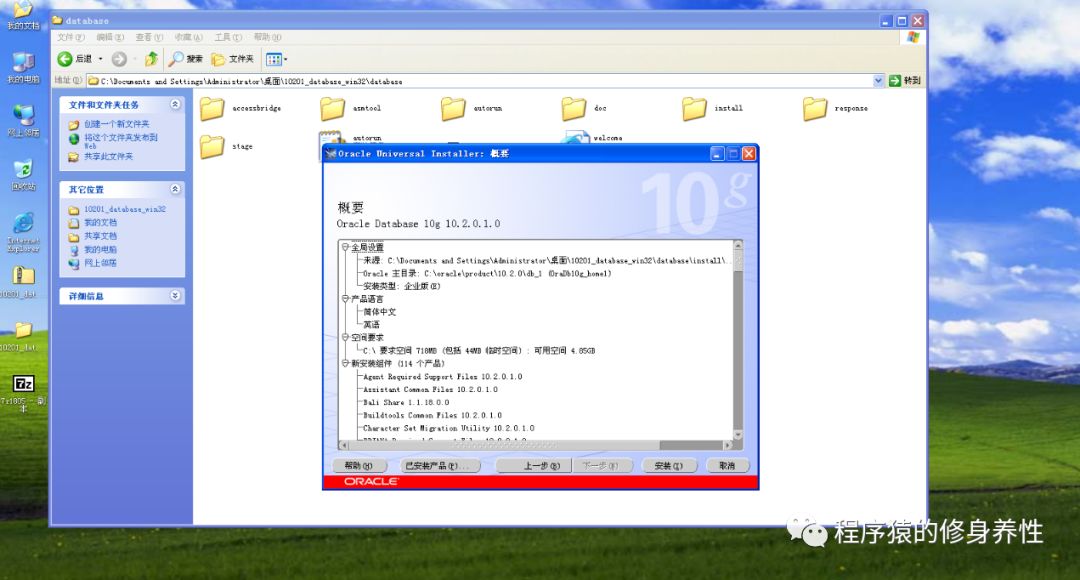Open the address bar dropdown
The width and height of the screenshot is (1080, 580).
[x=879, y=79]
